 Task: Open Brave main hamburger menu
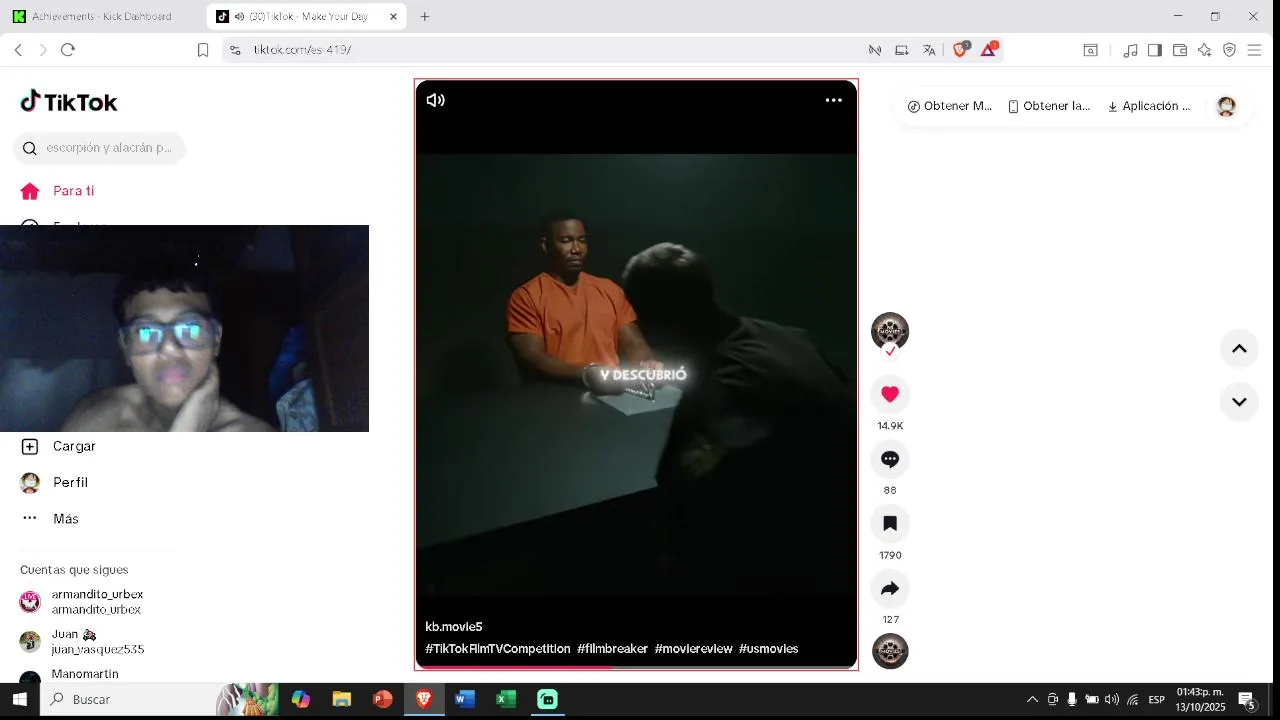(x=1254, y=50)
